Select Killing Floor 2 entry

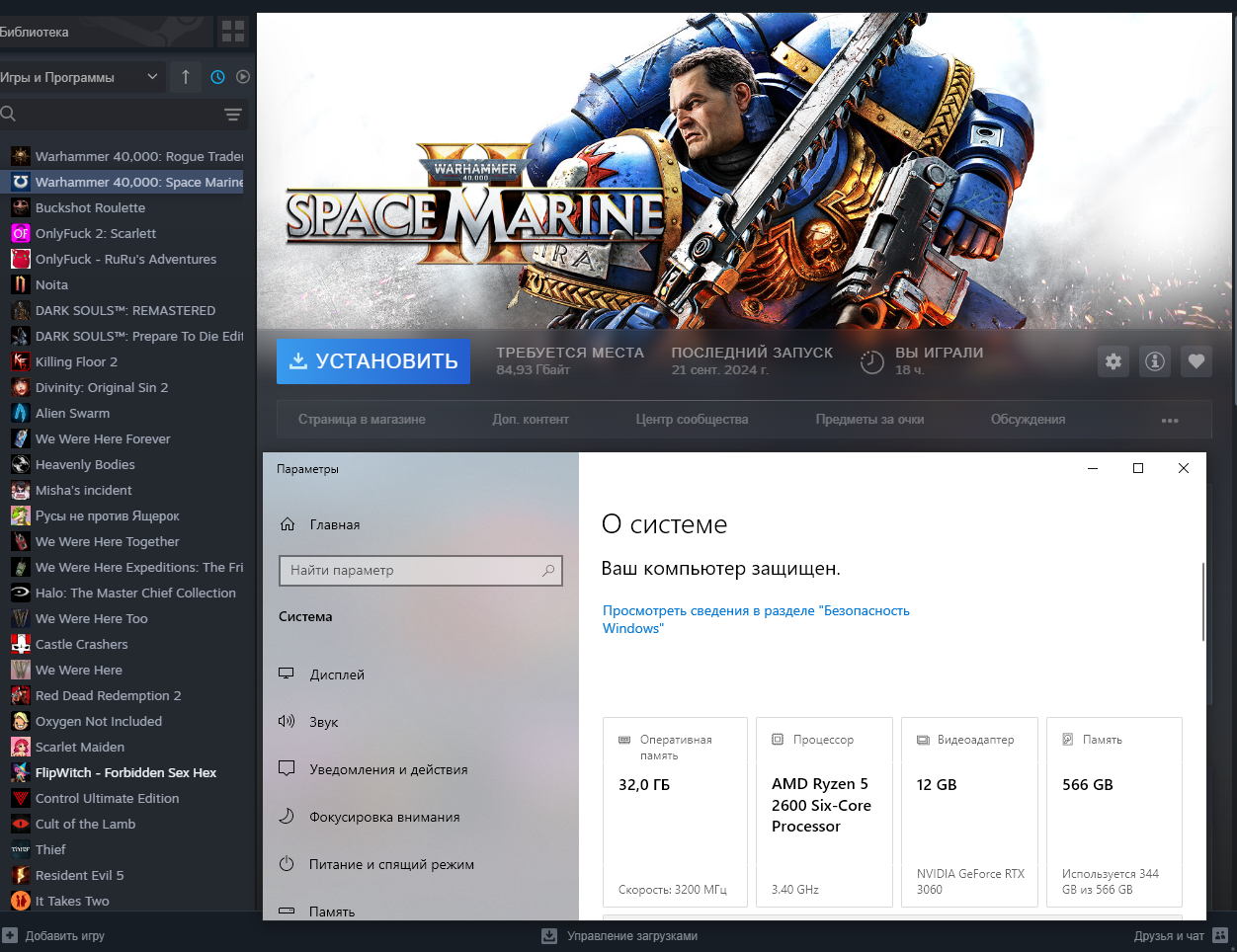click(126, 361)
